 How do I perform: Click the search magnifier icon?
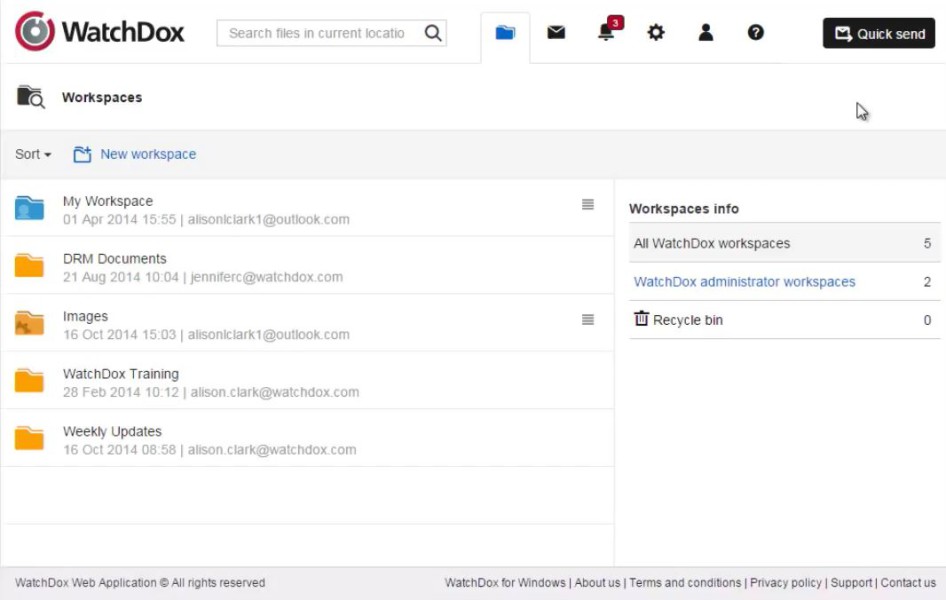click(433, 33)
